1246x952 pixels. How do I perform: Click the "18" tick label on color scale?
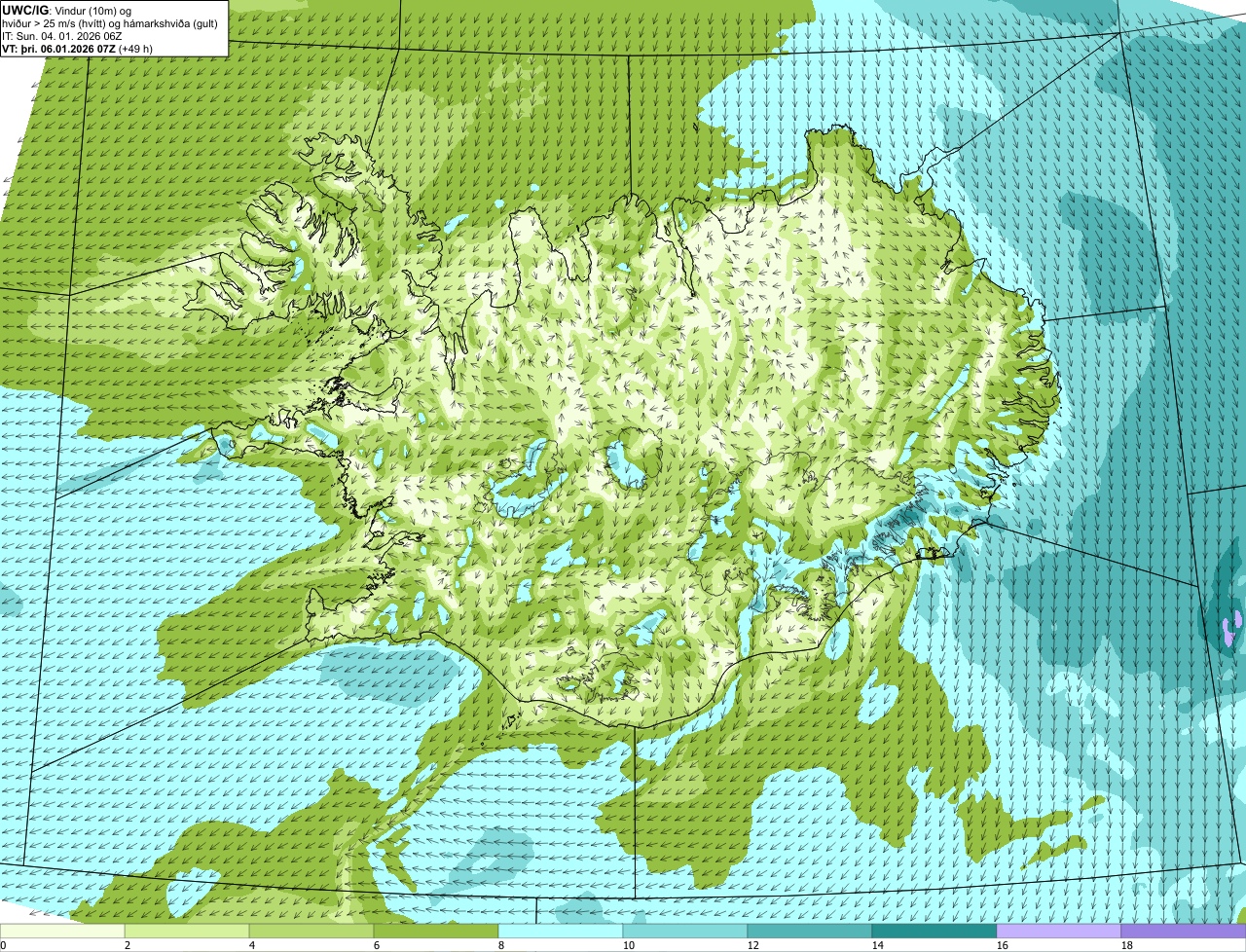click(x=1127, y=945)
